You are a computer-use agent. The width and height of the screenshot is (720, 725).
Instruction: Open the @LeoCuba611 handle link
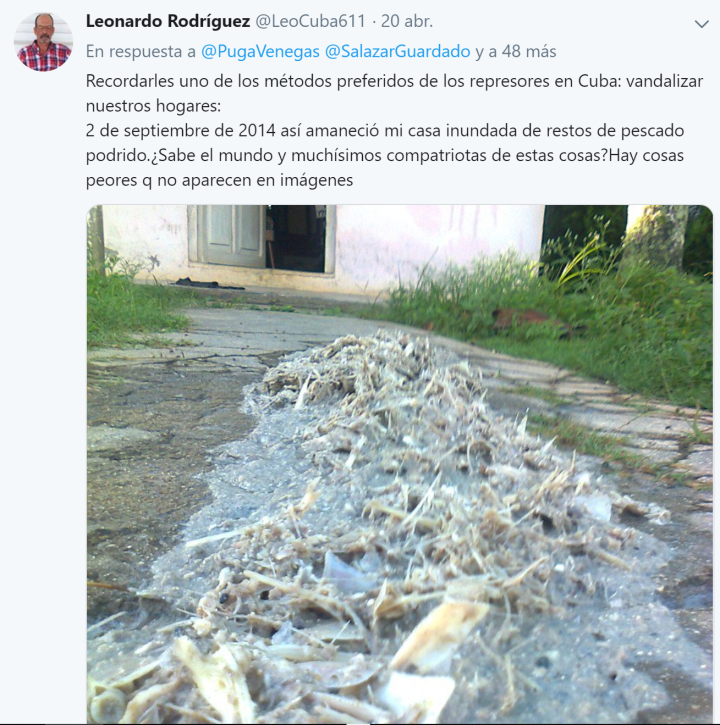[x=310, y=21]
